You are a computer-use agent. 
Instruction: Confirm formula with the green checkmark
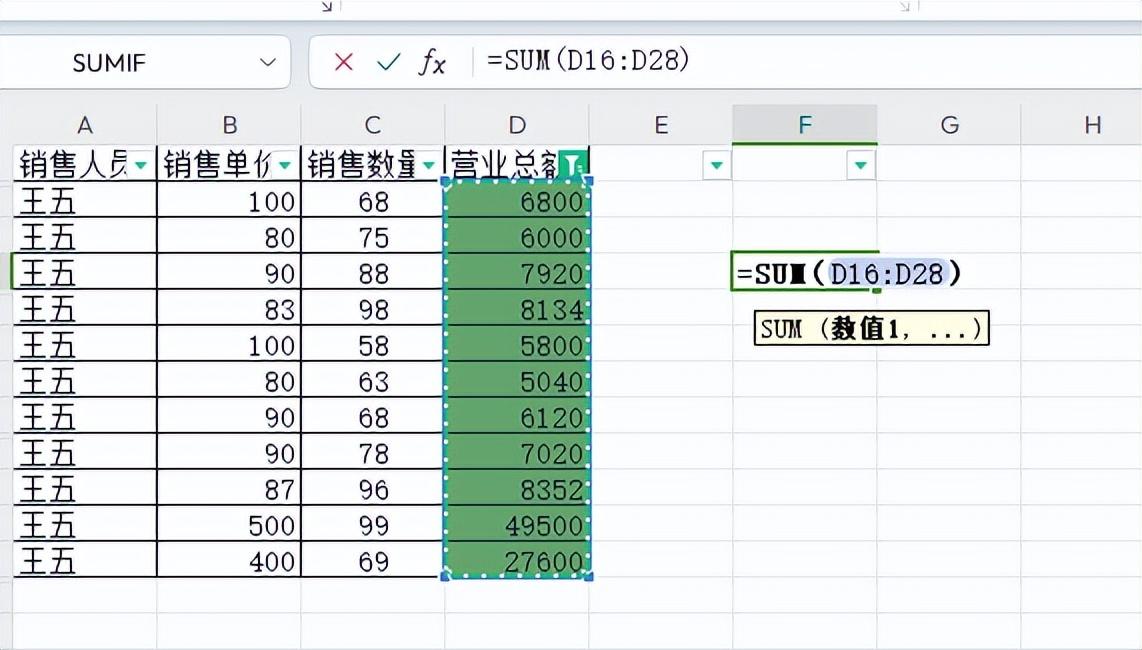(388, 62)
